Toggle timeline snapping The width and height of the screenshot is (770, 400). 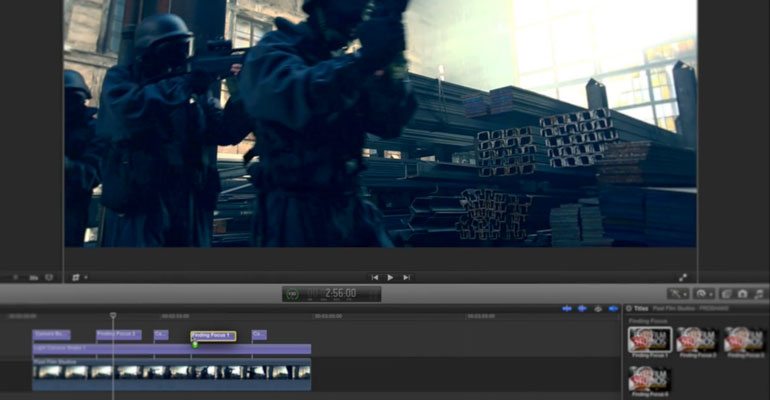[613, 309]
